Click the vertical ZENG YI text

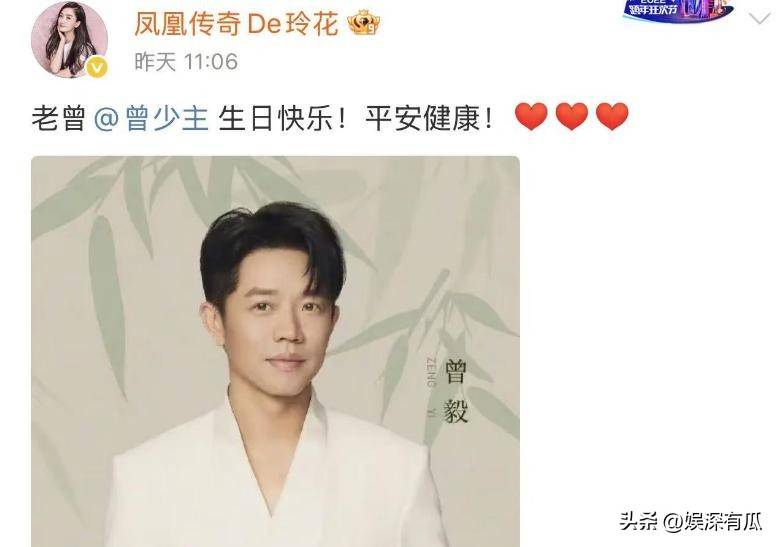pyautogui.click(x=430, y=386)
